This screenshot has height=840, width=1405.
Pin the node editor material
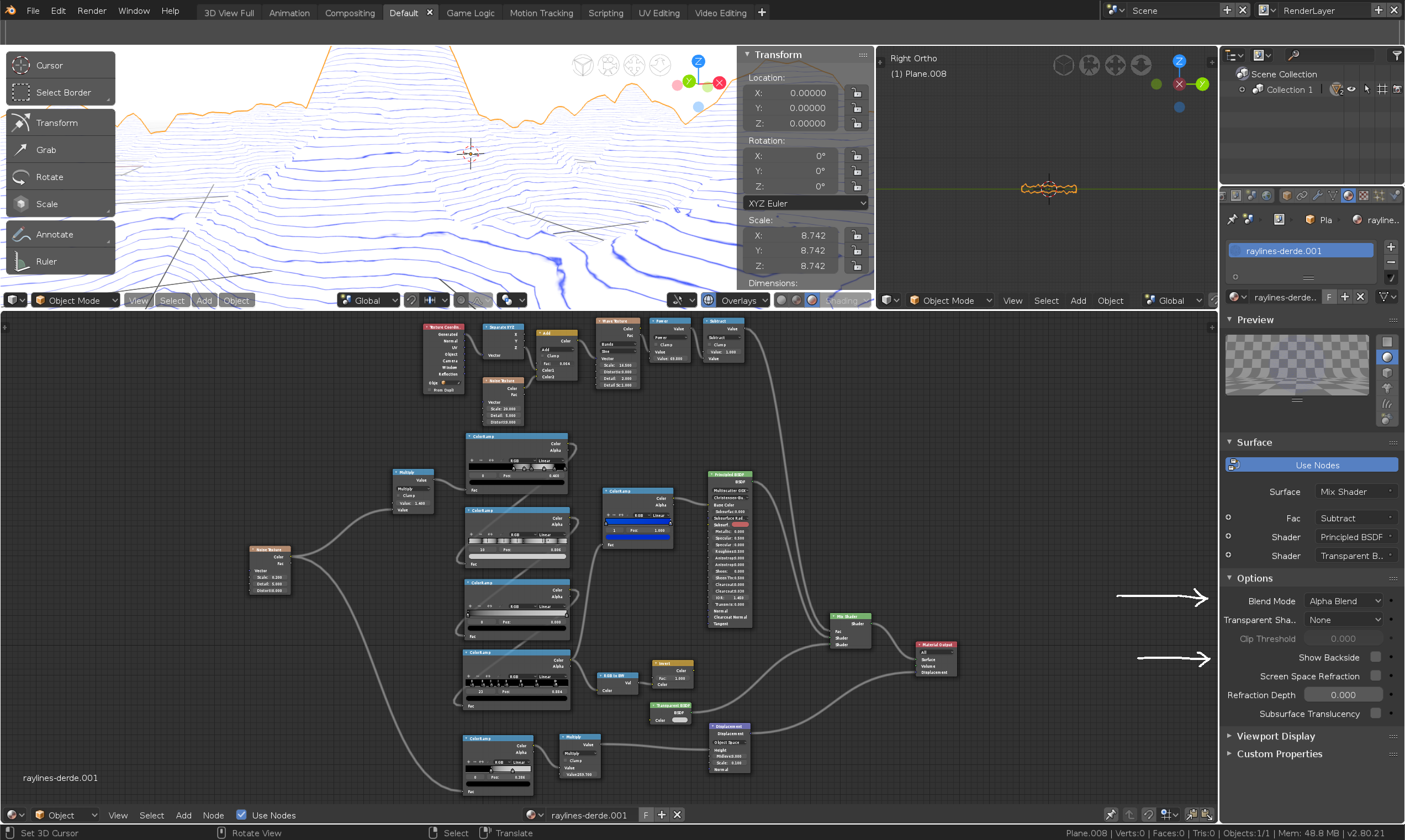[1111, 815]
